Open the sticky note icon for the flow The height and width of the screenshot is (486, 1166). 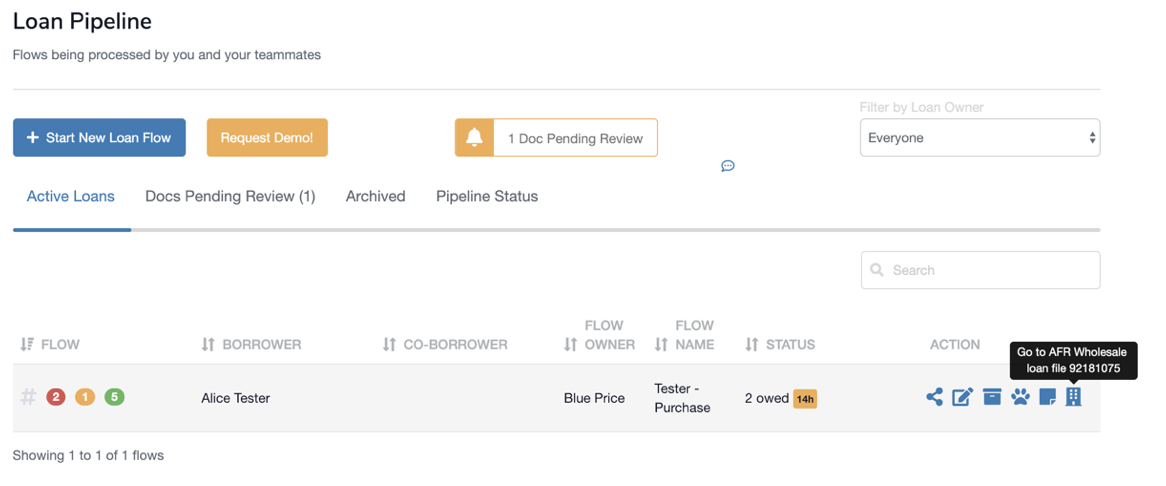pos(1047,397)
